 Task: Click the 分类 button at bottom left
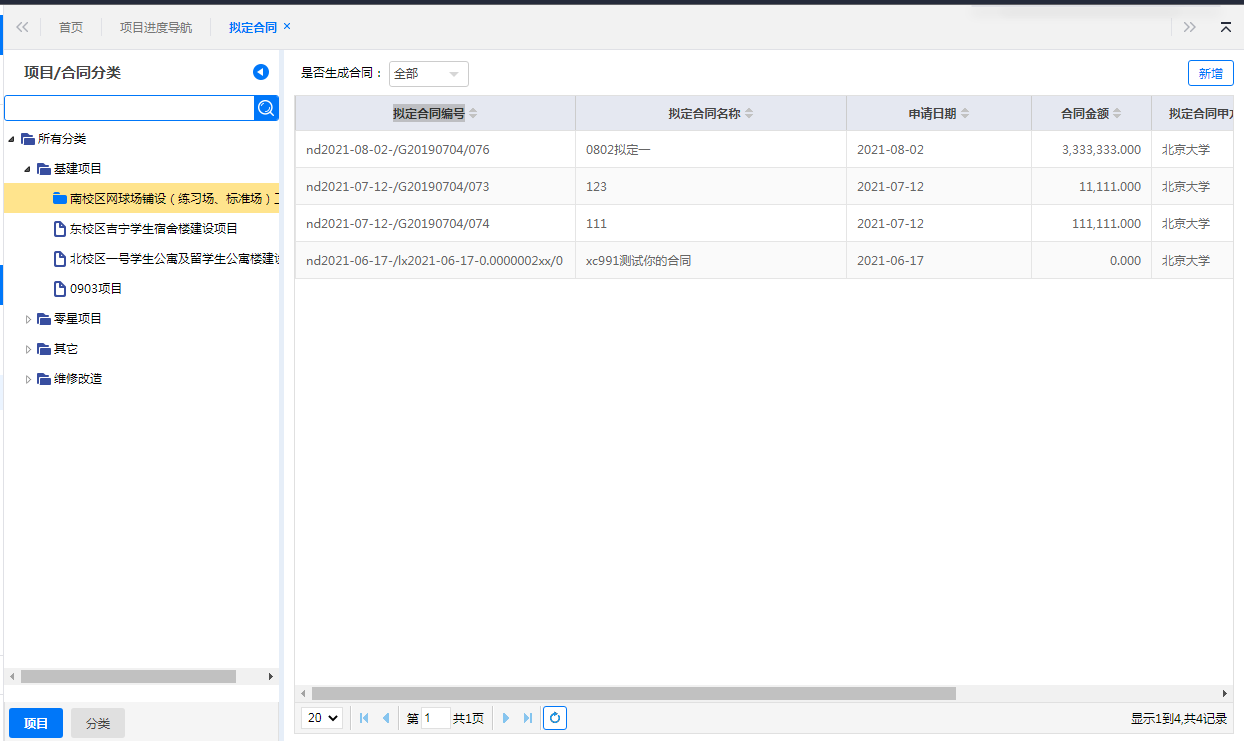point(98,723)
